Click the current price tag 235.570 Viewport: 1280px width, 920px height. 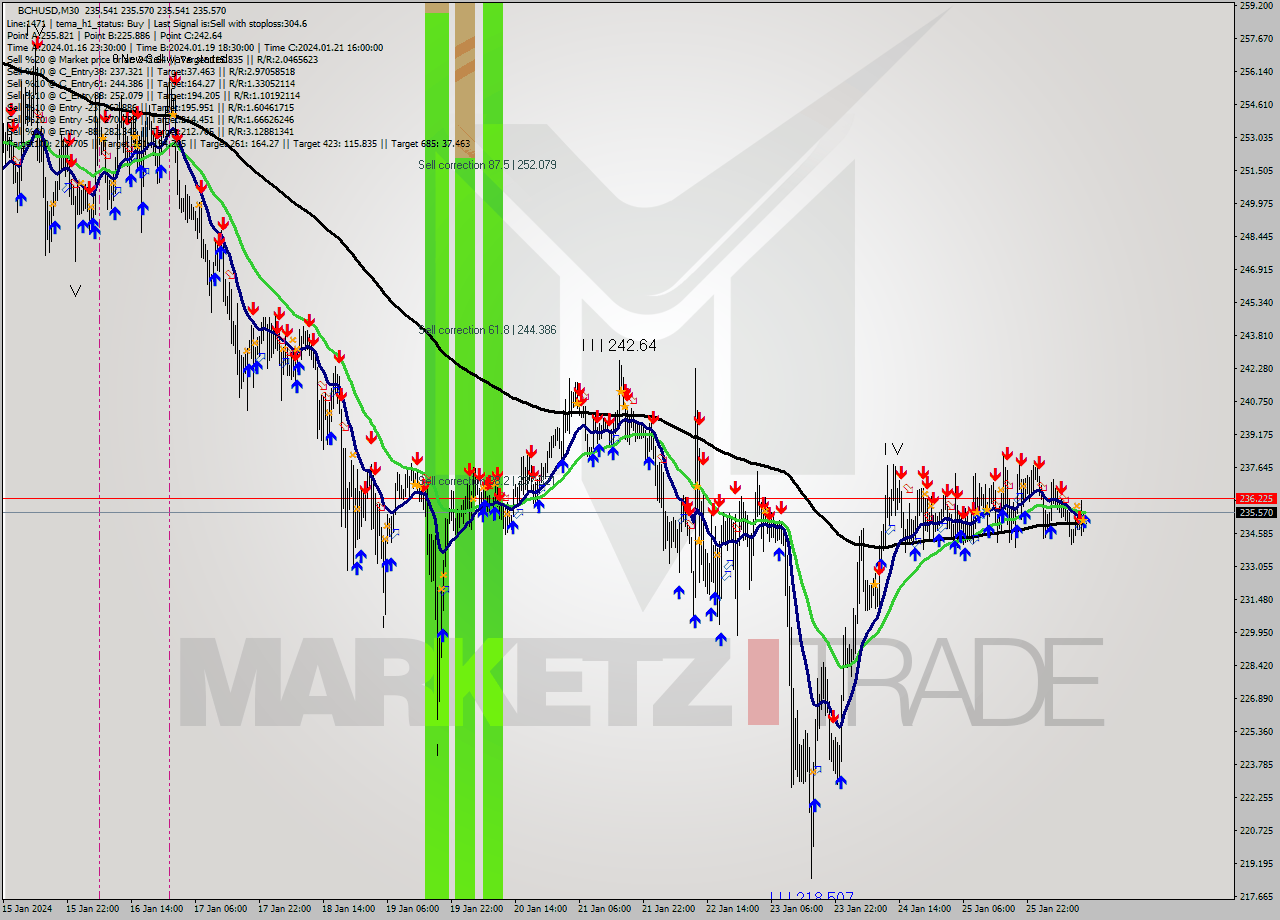pyautogui.click(x=1256, y=512)
